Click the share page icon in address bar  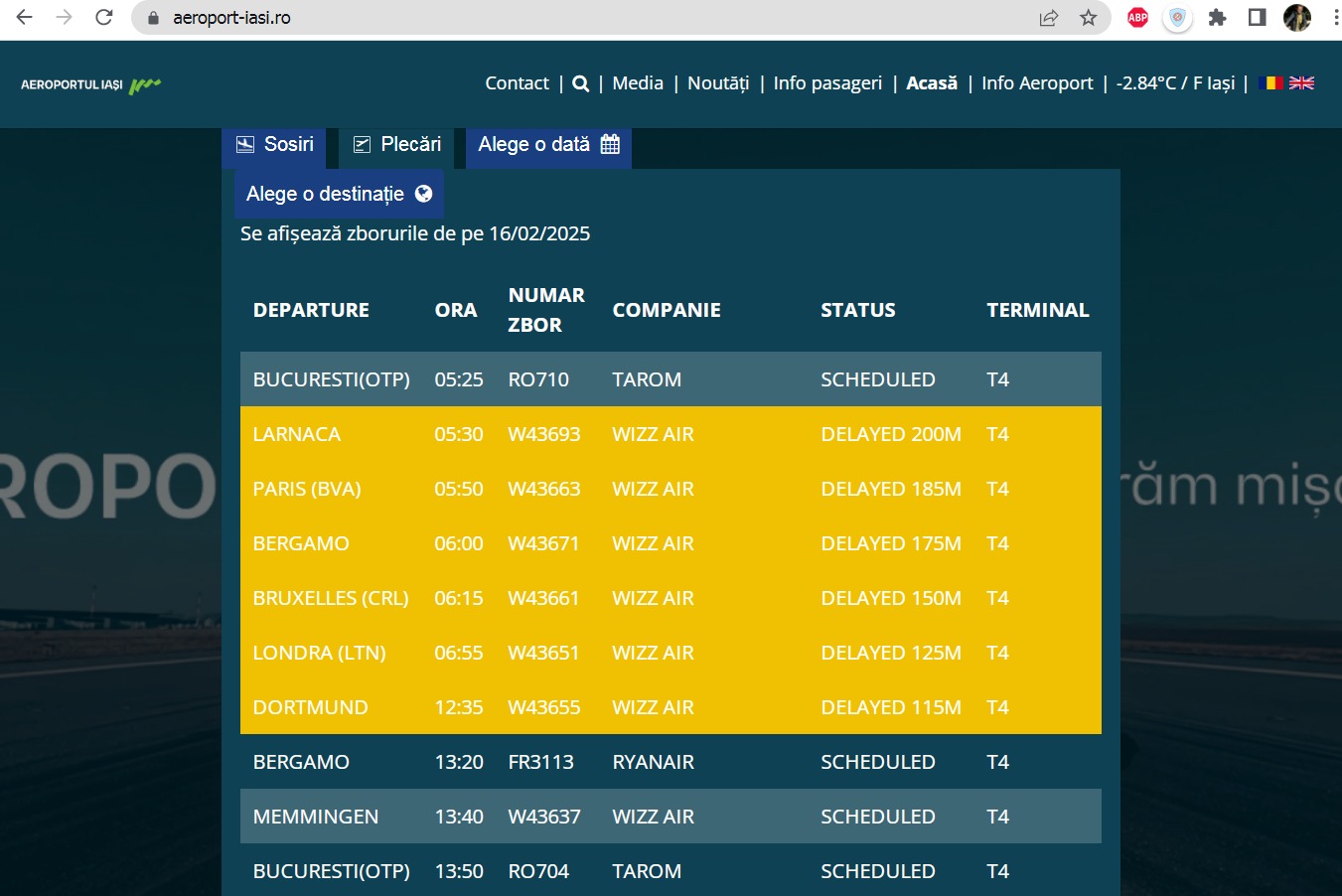pos(1049,18)
